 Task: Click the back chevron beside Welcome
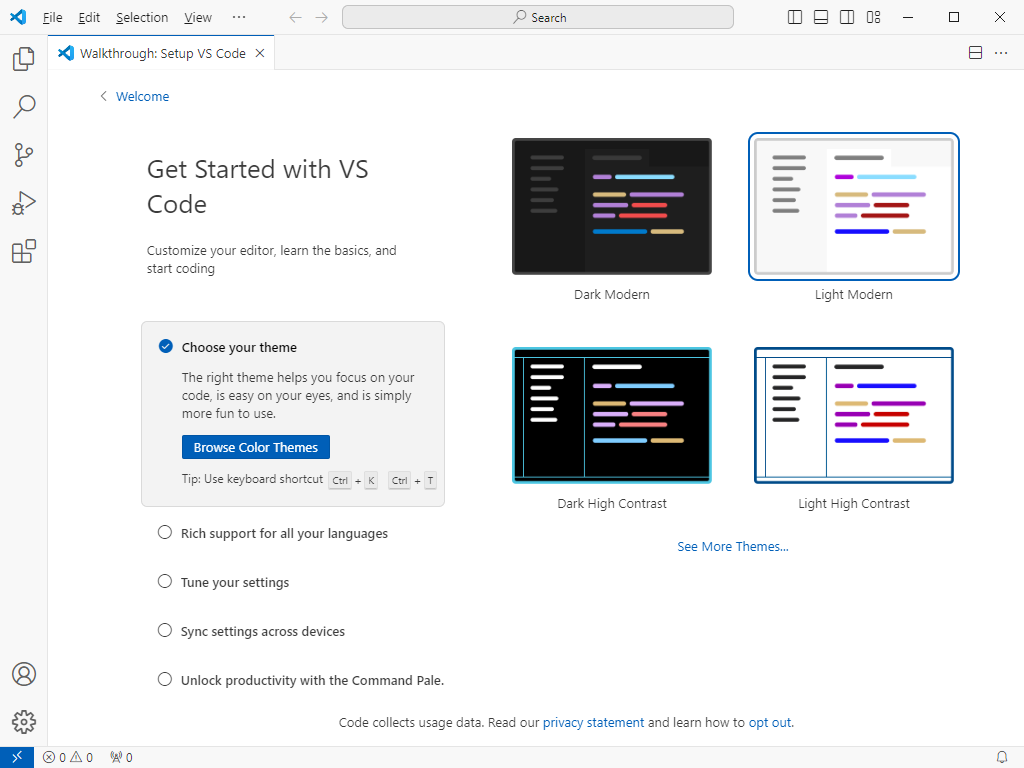103,96
